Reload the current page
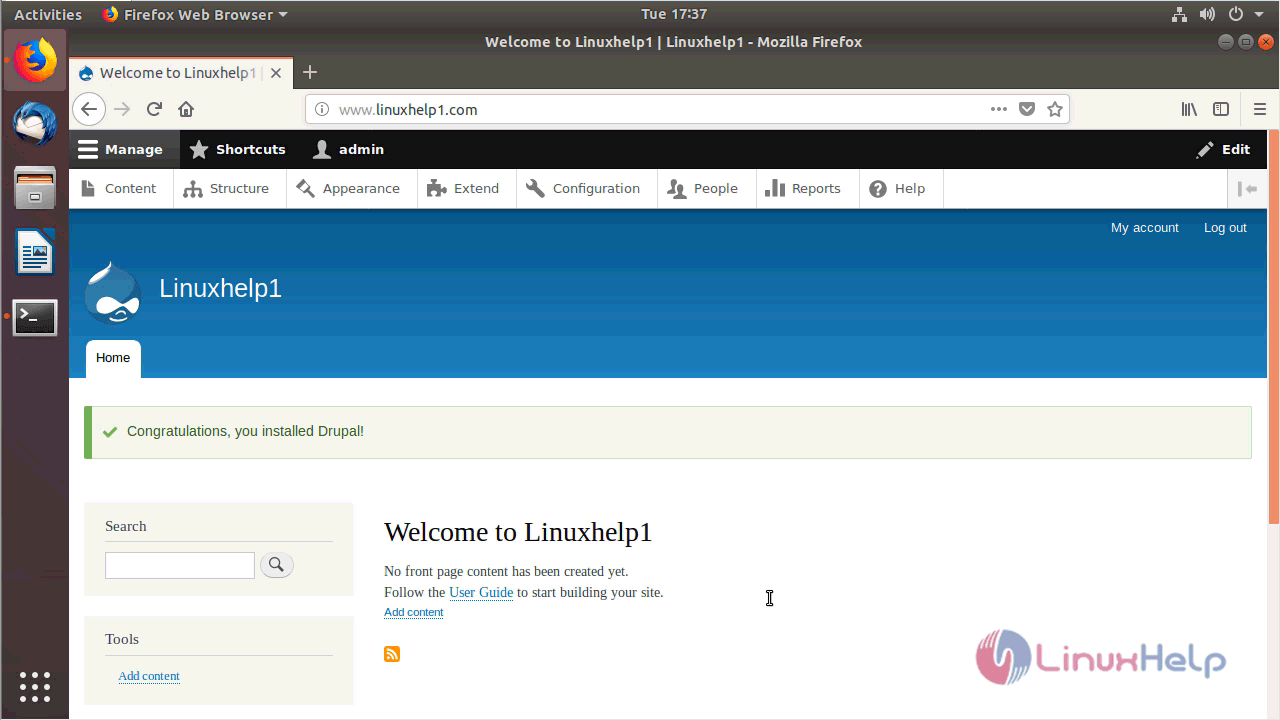This screenshot has width=1280, height=720. 154,109
